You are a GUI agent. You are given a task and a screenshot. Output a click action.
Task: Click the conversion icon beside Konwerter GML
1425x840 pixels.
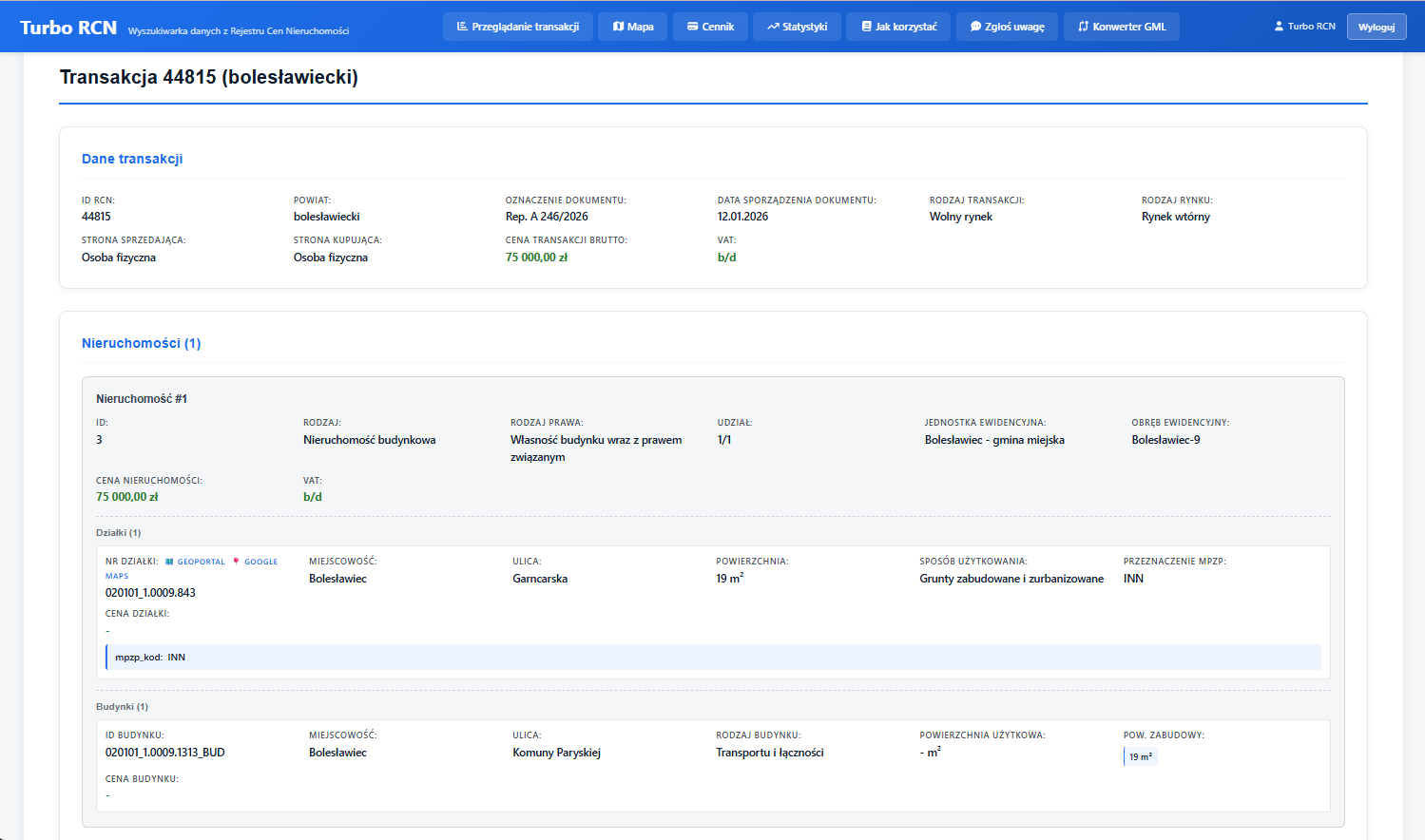pos(1083,27)
